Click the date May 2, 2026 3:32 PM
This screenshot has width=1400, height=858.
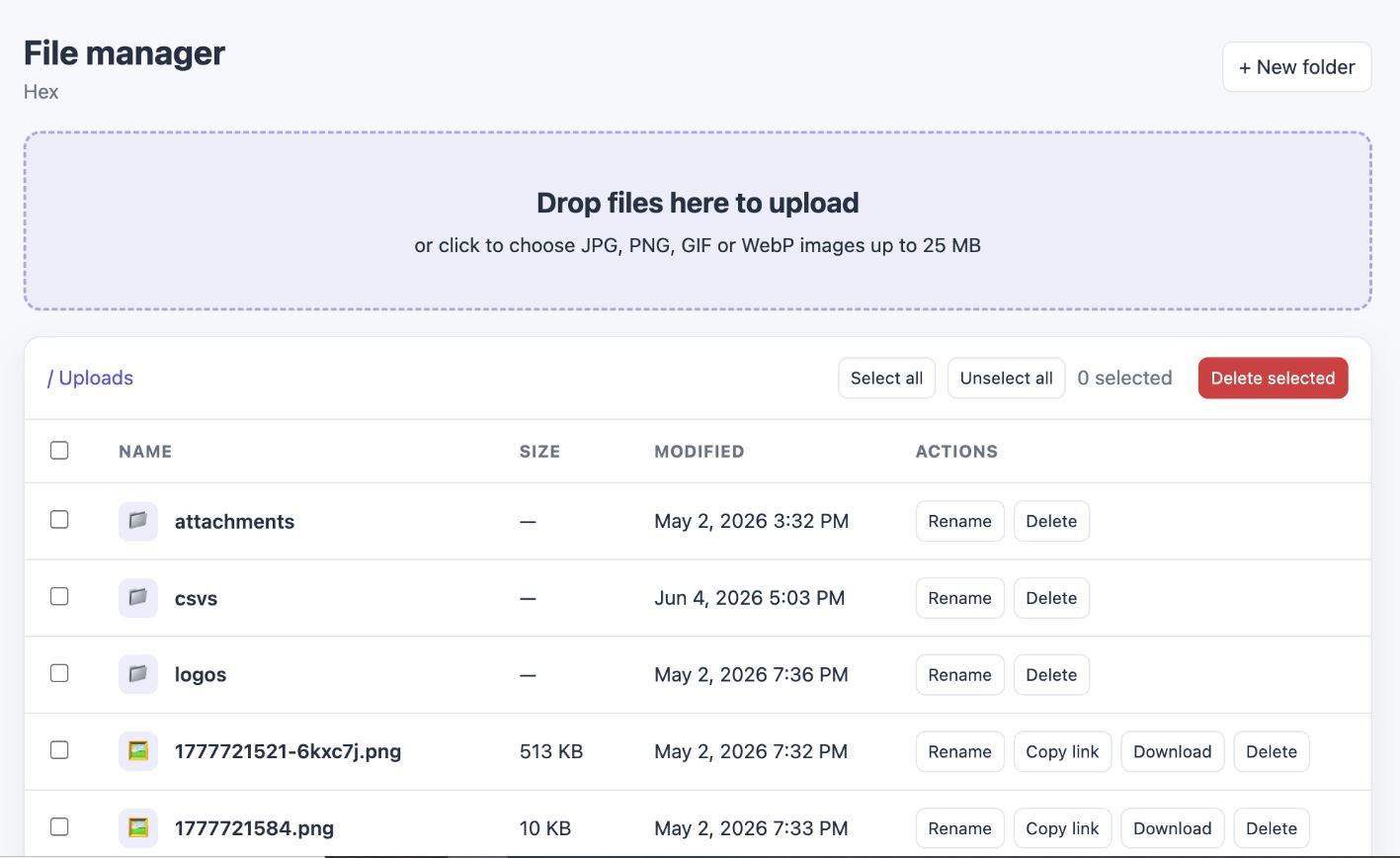(751, 521)
